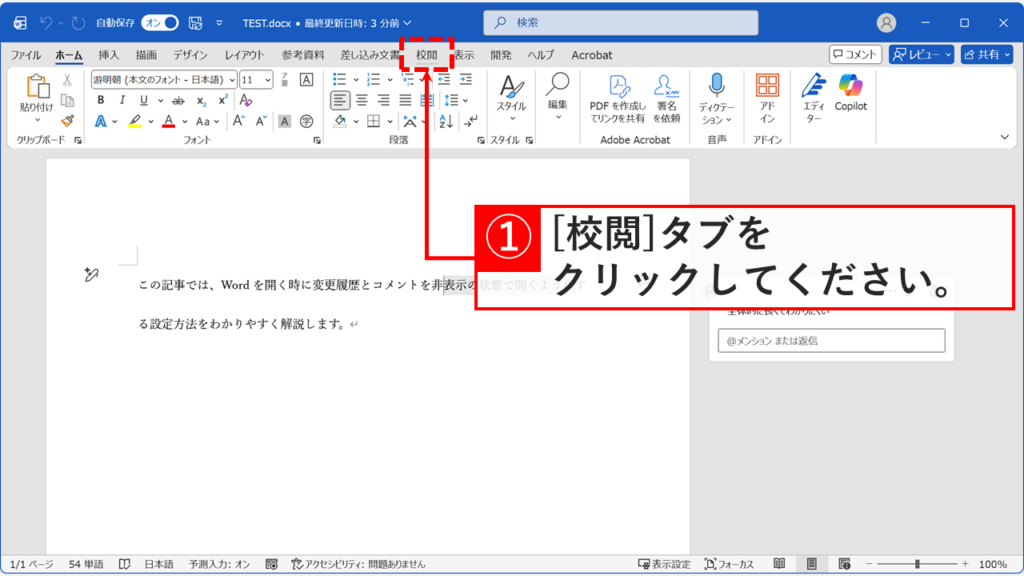Viewport: 1024px width, 576px height.
Task: Select the Format Painter brush icon
Action: click(x=66, y=120)
